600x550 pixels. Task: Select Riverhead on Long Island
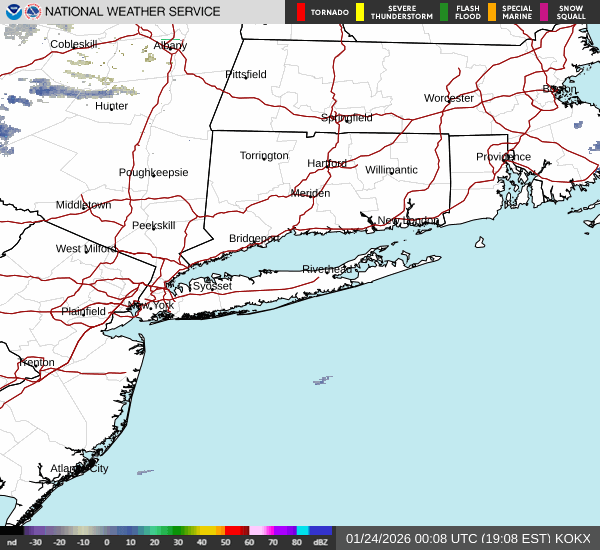(327, 270)
